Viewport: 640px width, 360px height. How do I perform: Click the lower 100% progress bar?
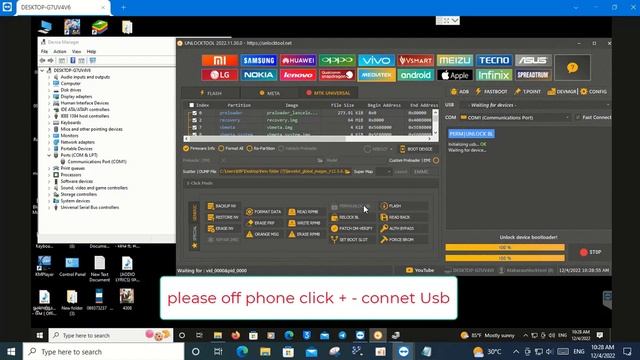click(505, 258)
